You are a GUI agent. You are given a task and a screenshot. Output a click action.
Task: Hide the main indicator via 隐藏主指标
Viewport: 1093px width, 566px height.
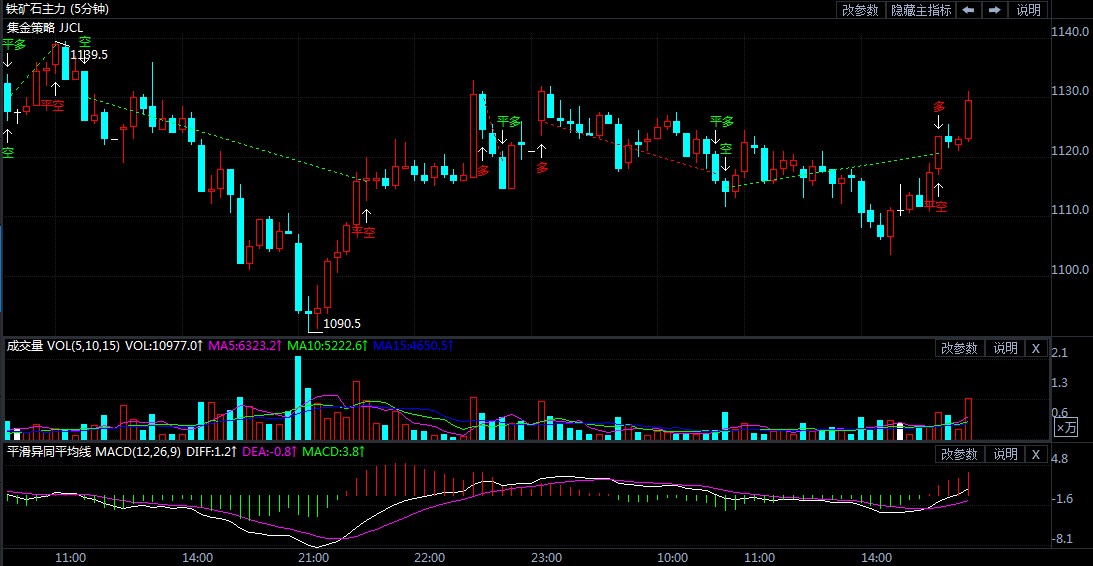click(921, 10)
